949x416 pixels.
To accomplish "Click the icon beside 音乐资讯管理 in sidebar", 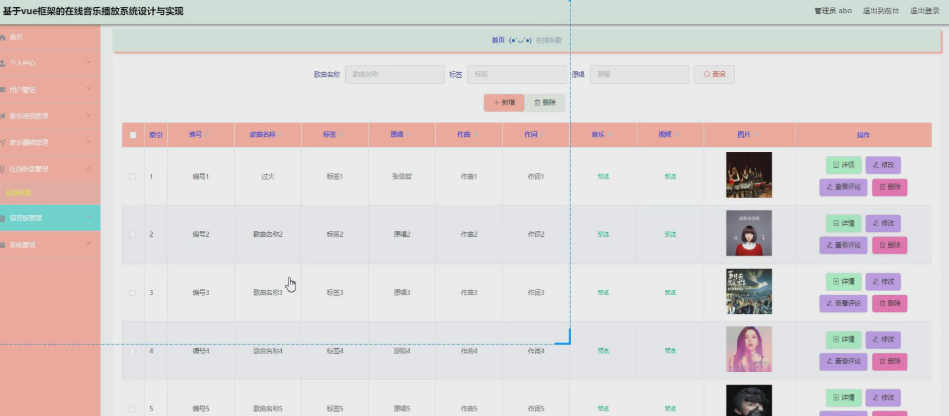I will coord(2,116).
